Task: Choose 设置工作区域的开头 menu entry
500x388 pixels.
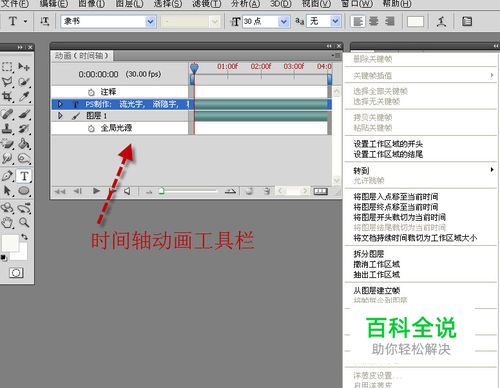Action: [388, 144]
